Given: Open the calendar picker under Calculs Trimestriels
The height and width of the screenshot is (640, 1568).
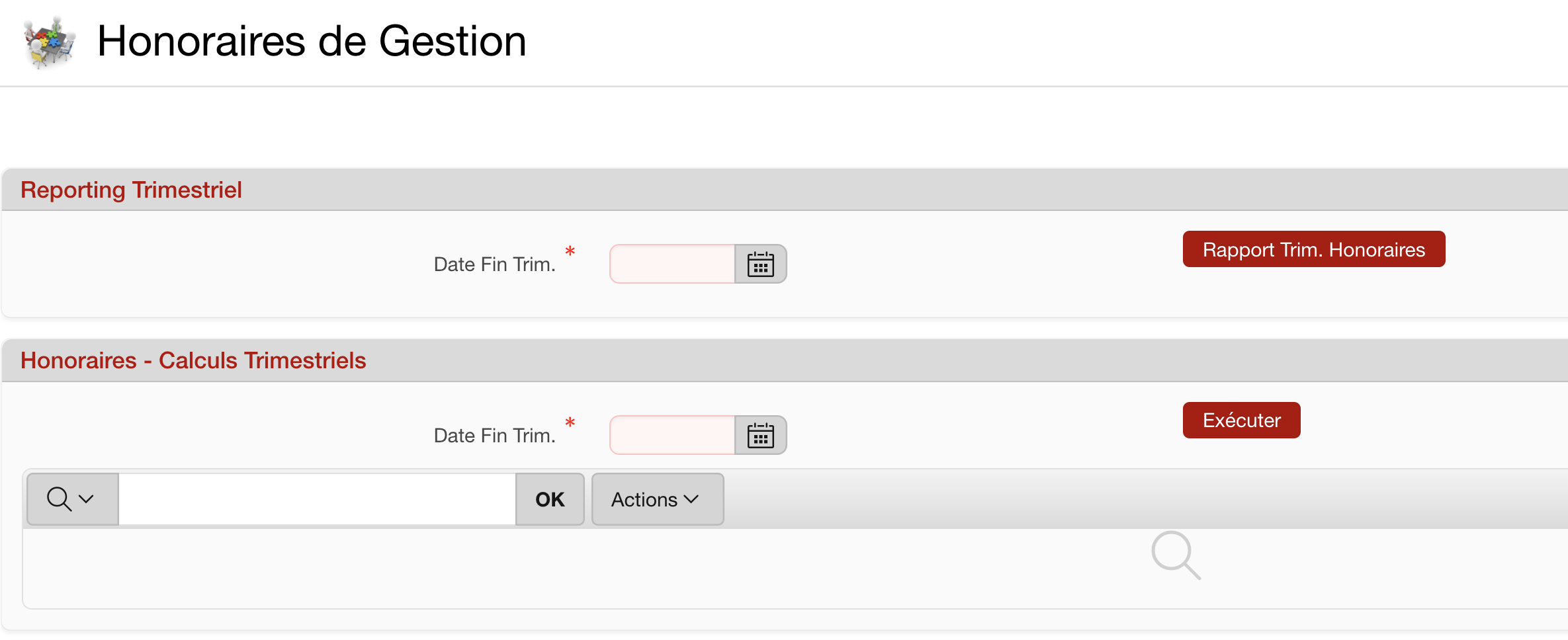Looking at the screenshot, I should (760, 435).
